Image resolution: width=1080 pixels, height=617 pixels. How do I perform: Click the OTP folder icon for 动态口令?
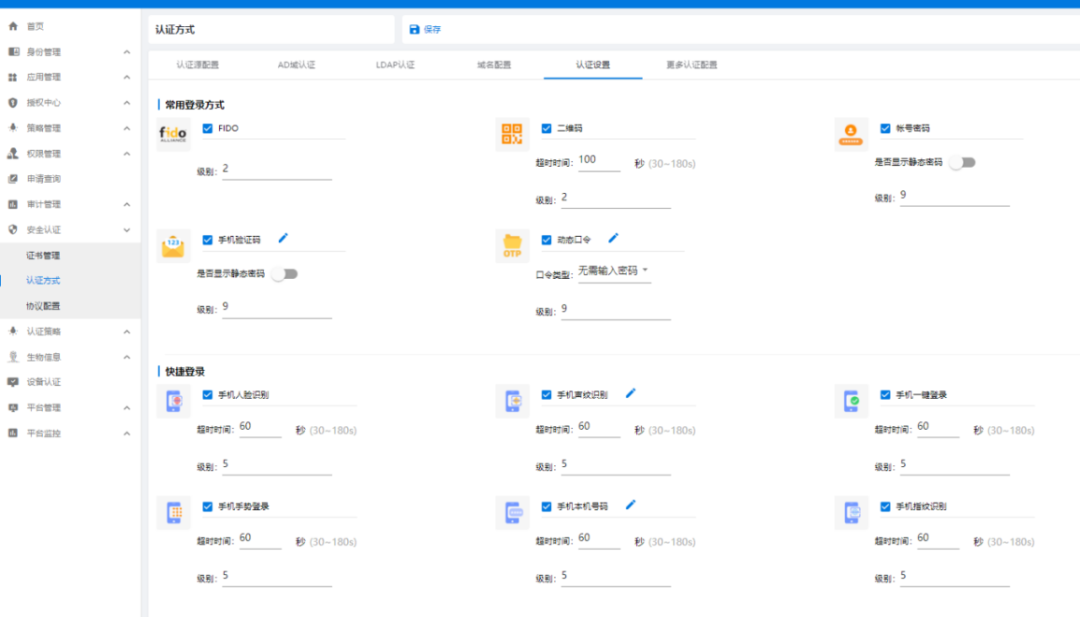[x=511, y=246]
